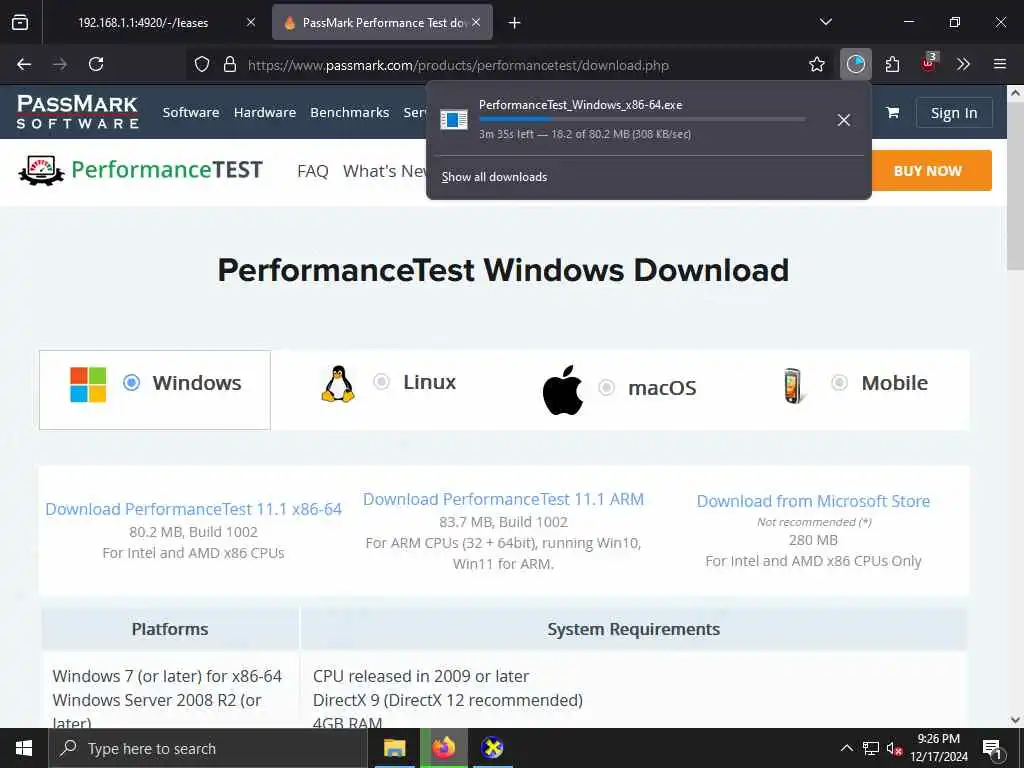Click Show all downloads
Image resolution: width=1024 pixels, height=768 pixels.
click(x=494, y=177)
